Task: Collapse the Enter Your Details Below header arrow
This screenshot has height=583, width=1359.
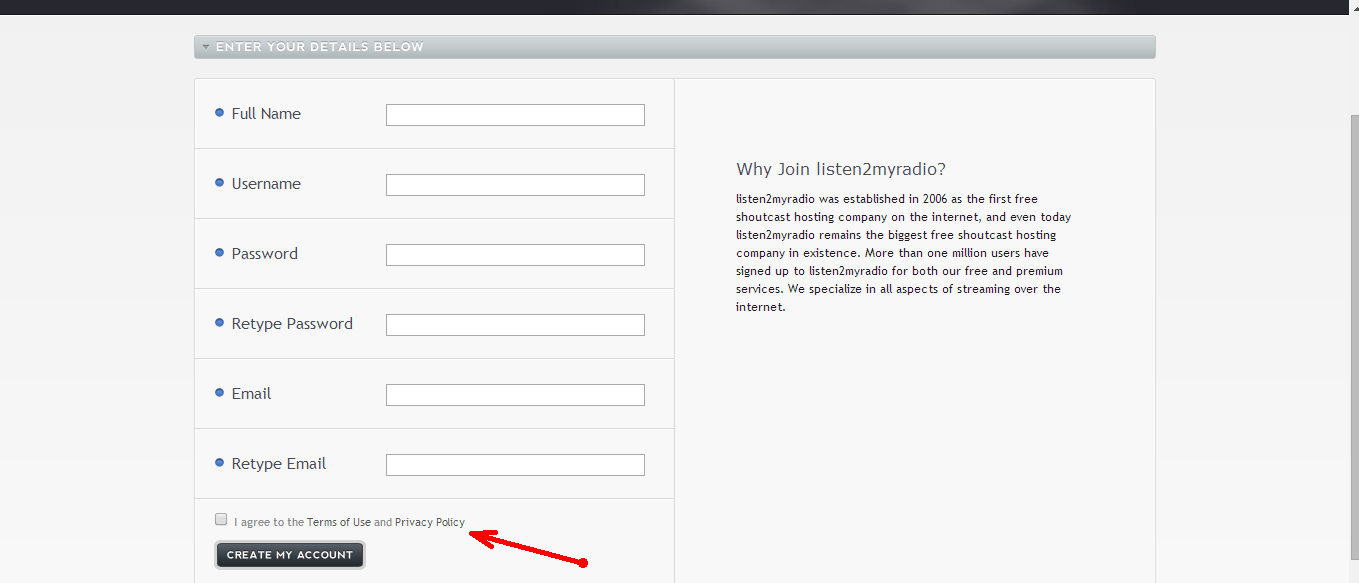Action: pos(205,47)
